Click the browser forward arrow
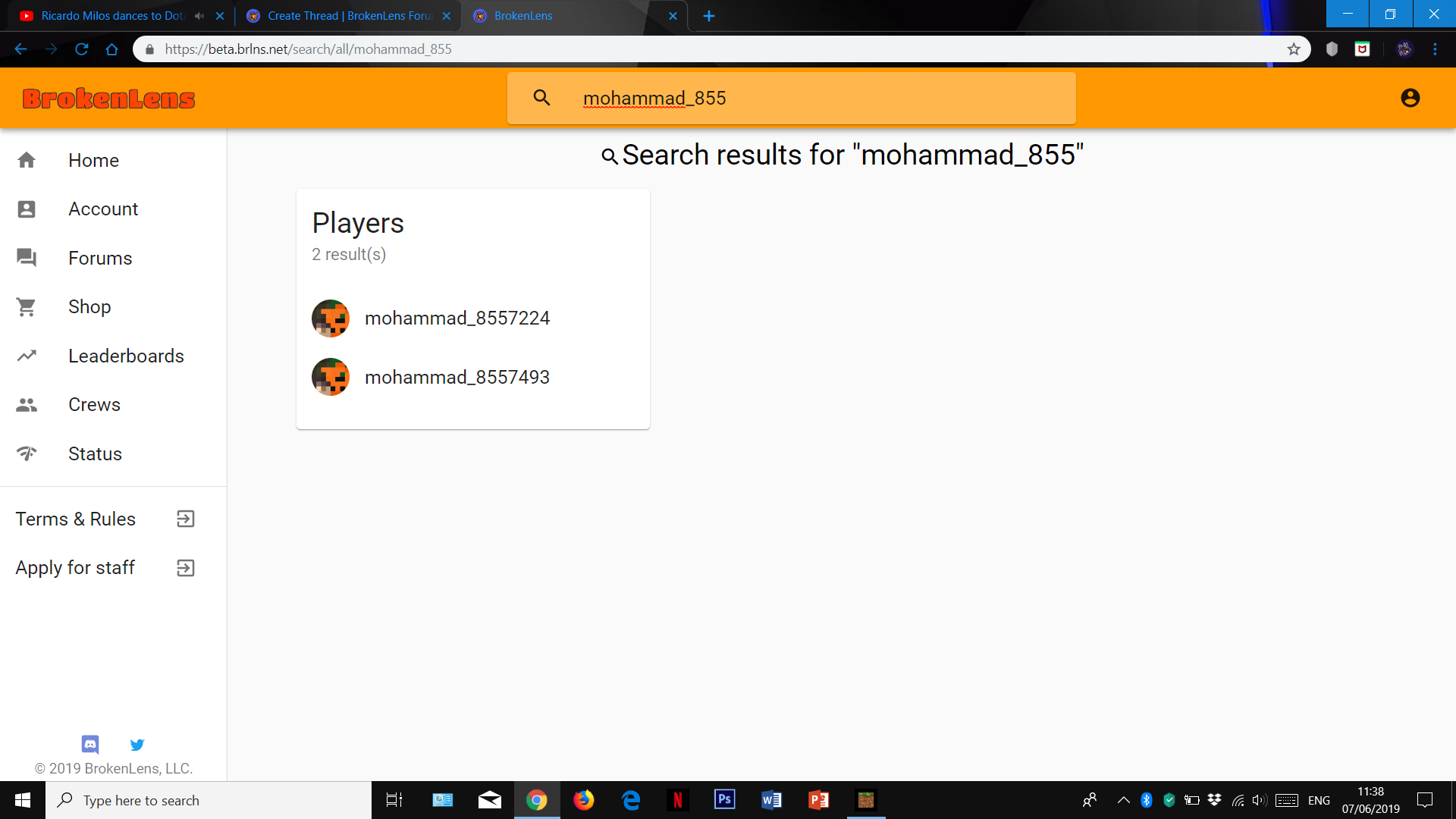Image resolution: width=1456 pixels, height=819 pixels. (x=51, y=49)
